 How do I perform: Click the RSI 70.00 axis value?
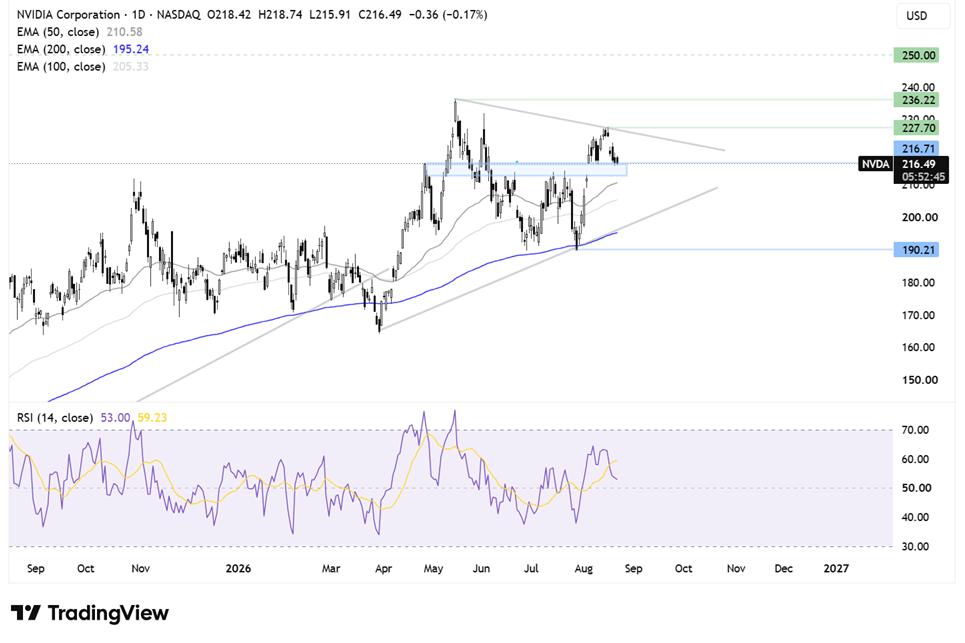pos(915,430)
